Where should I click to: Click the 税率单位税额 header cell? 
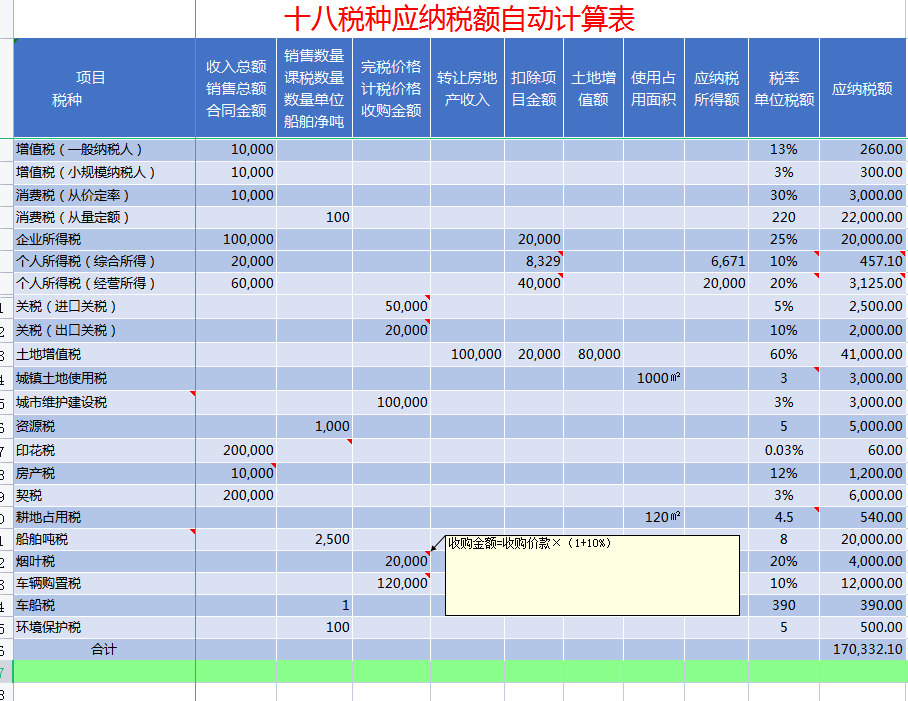click(783, 89)
